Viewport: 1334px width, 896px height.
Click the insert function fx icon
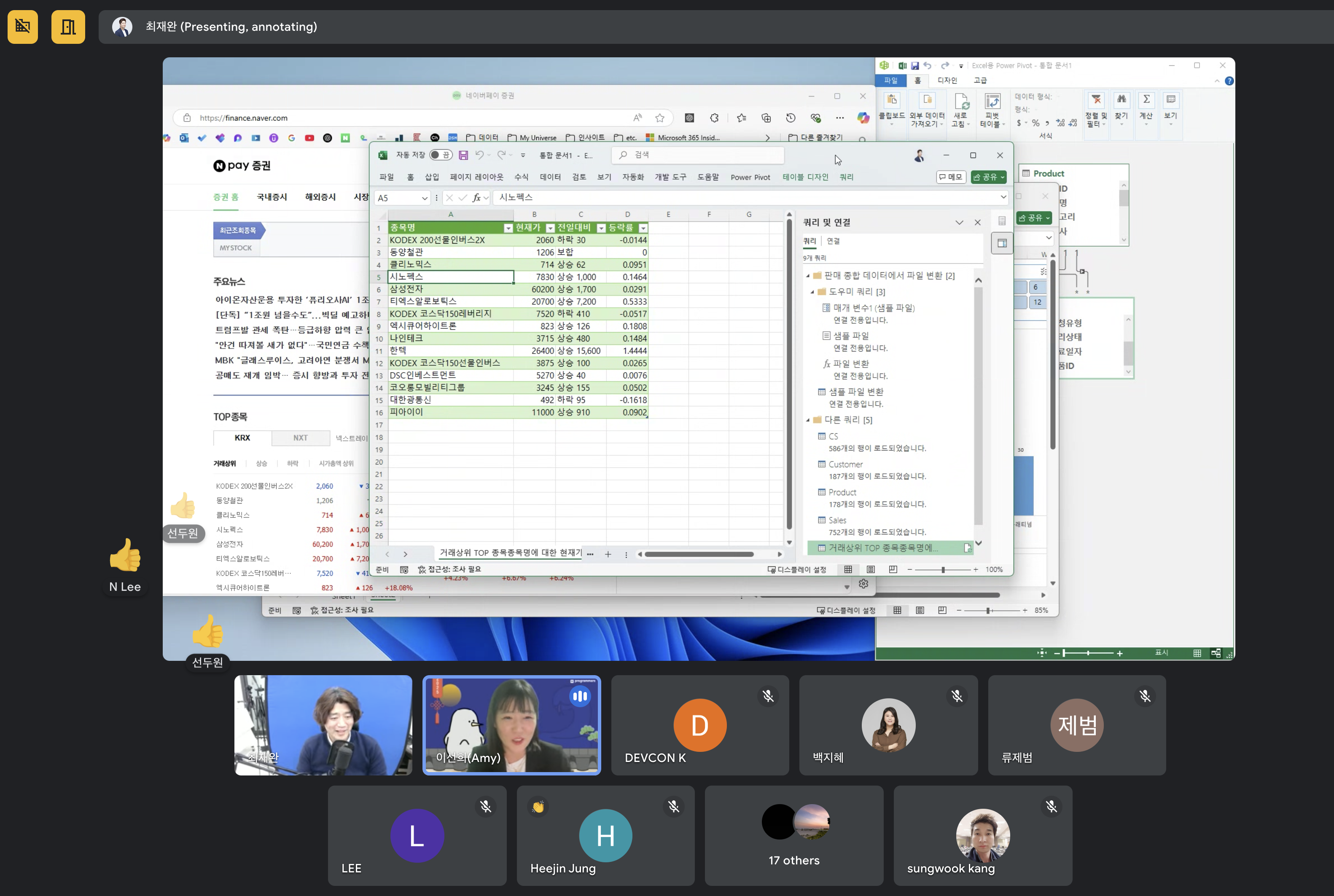(x=476, y=198)
